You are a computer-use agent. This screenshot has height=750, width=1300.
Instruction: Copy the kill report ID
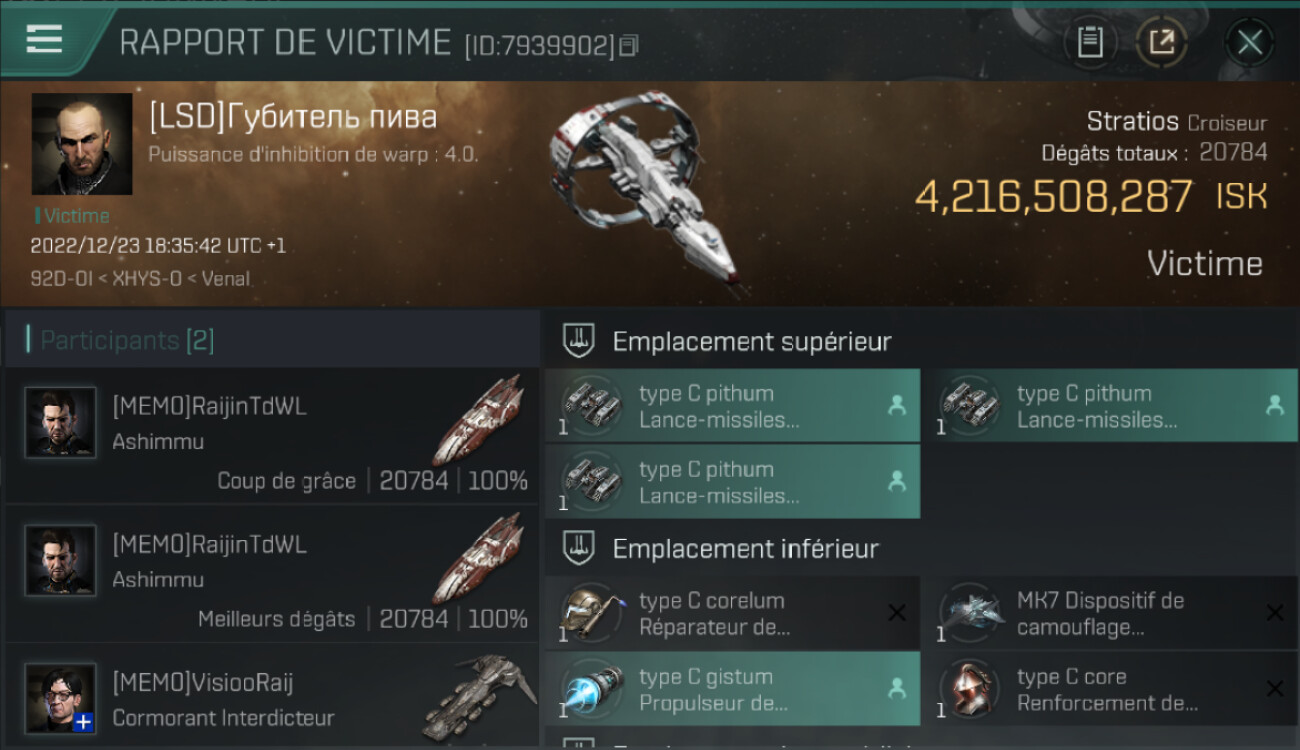point(629,46)
